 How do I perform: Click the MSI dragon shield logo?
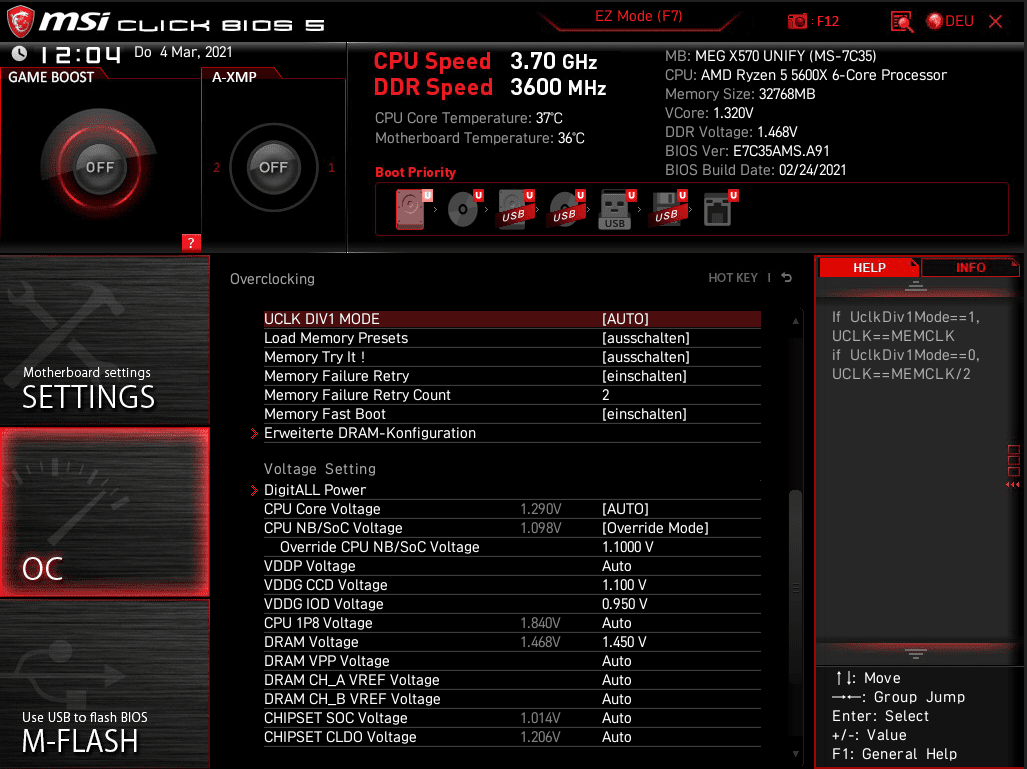coord(20,21)
